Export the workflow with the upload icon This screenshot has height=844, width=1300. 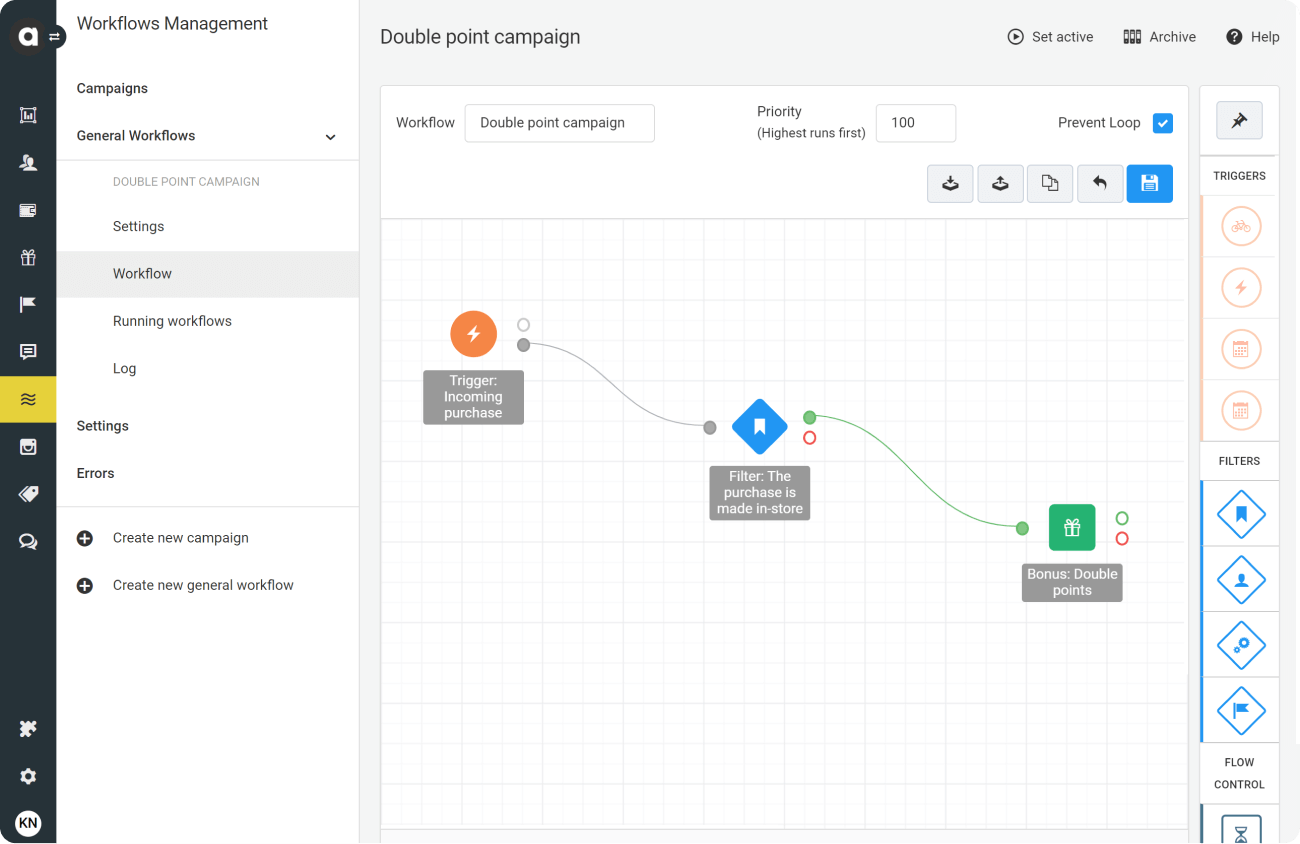tap(1000, 183)
